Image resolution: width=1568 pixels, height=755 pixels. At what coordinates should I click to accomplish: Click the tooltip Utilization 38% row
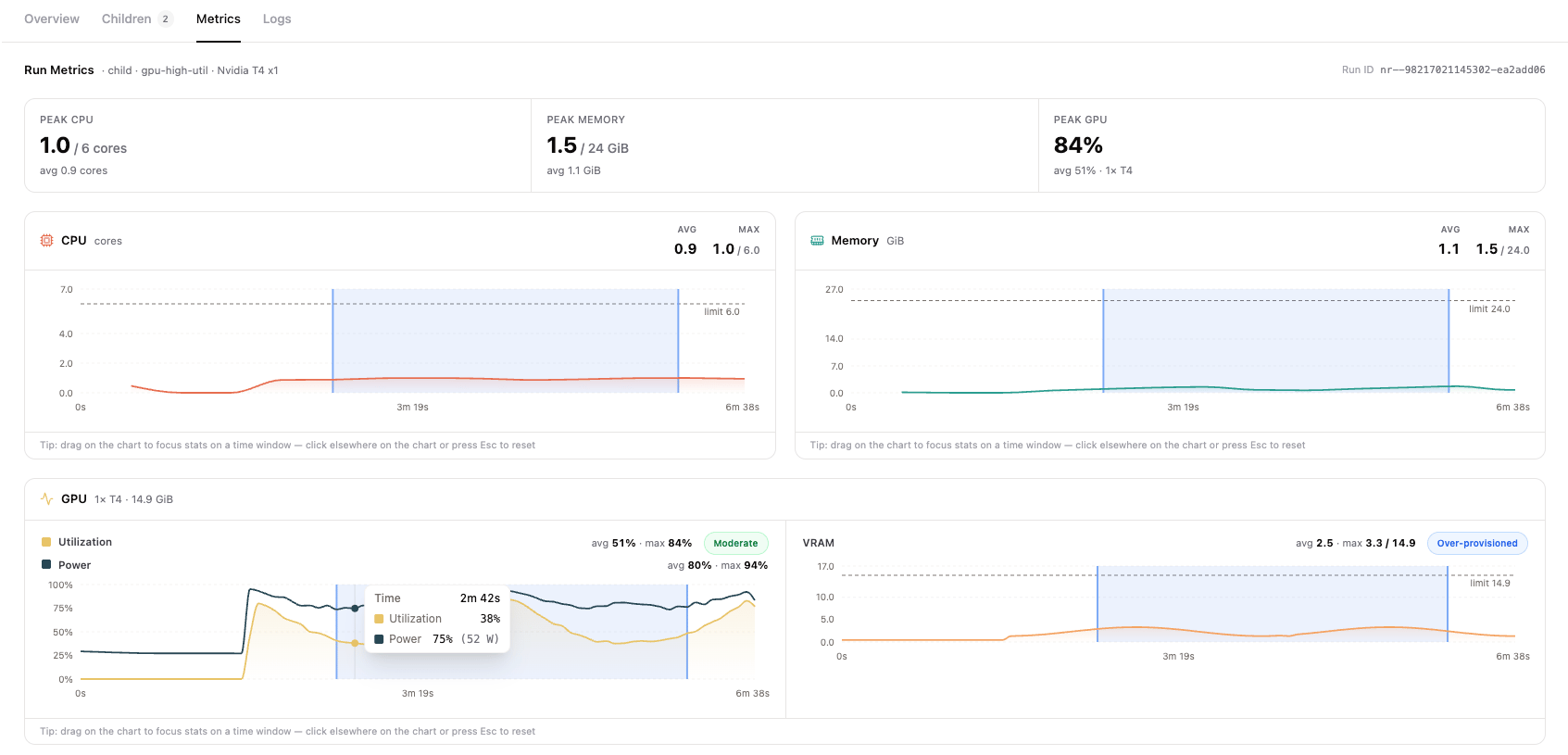(x=437, y=619)
